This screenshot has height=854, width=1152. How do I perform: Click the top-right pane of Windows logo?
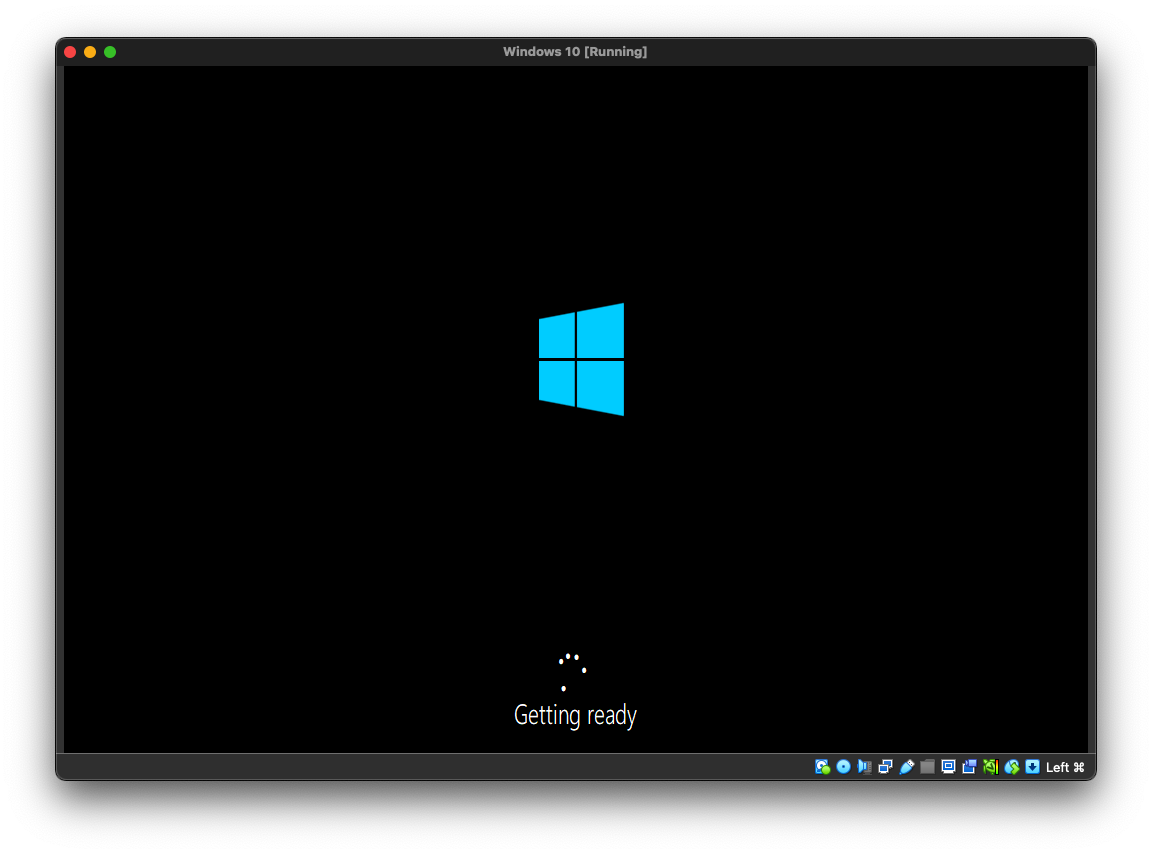pyautogui.click(x=601, y=331)
